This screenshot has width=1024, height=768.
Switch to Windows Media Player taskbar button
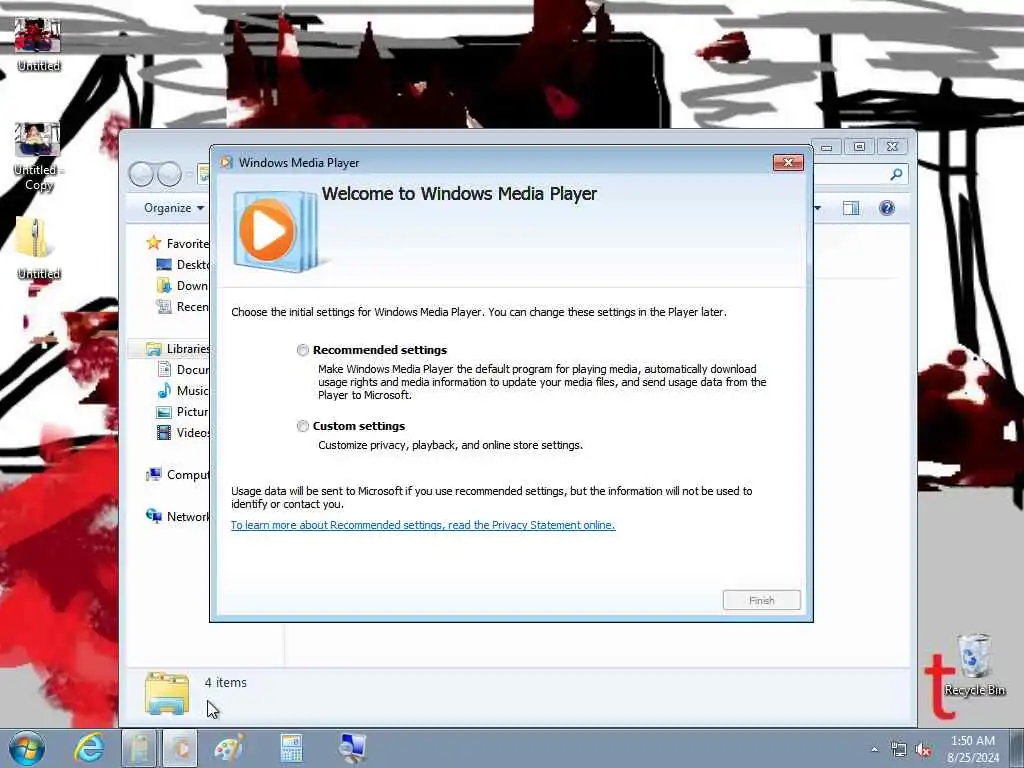[x=180, y=748]
